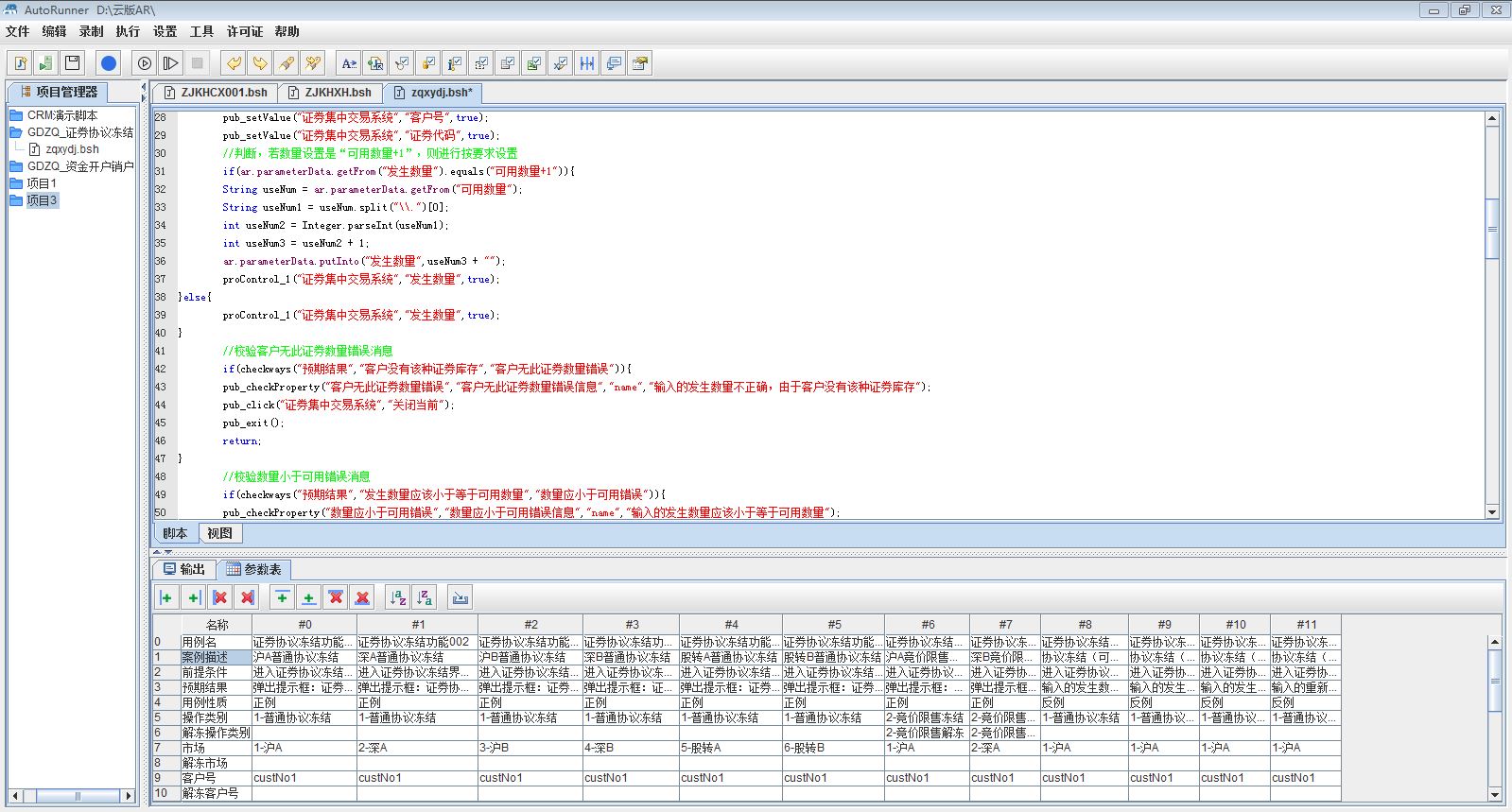This screenshot has height=812, width=1512.
Task: Click the parameter table scrollbar down arrow
Action: [x=1495, y=794]
